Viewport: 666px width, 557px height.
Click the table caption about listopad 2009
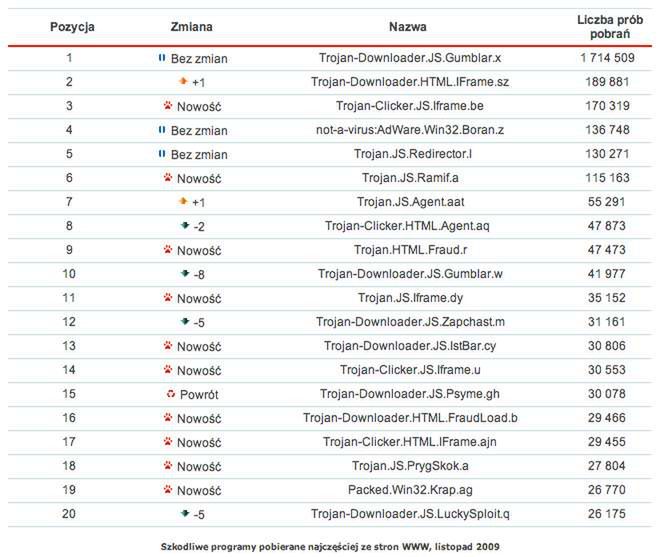(331, 546)
